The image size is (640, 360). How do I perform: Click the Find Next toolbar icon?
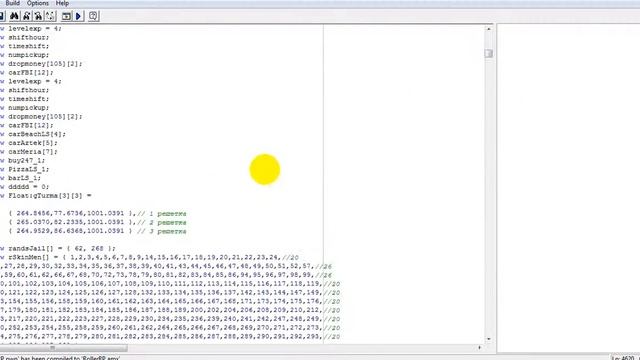pyautogui.click(x=27, y=16)
